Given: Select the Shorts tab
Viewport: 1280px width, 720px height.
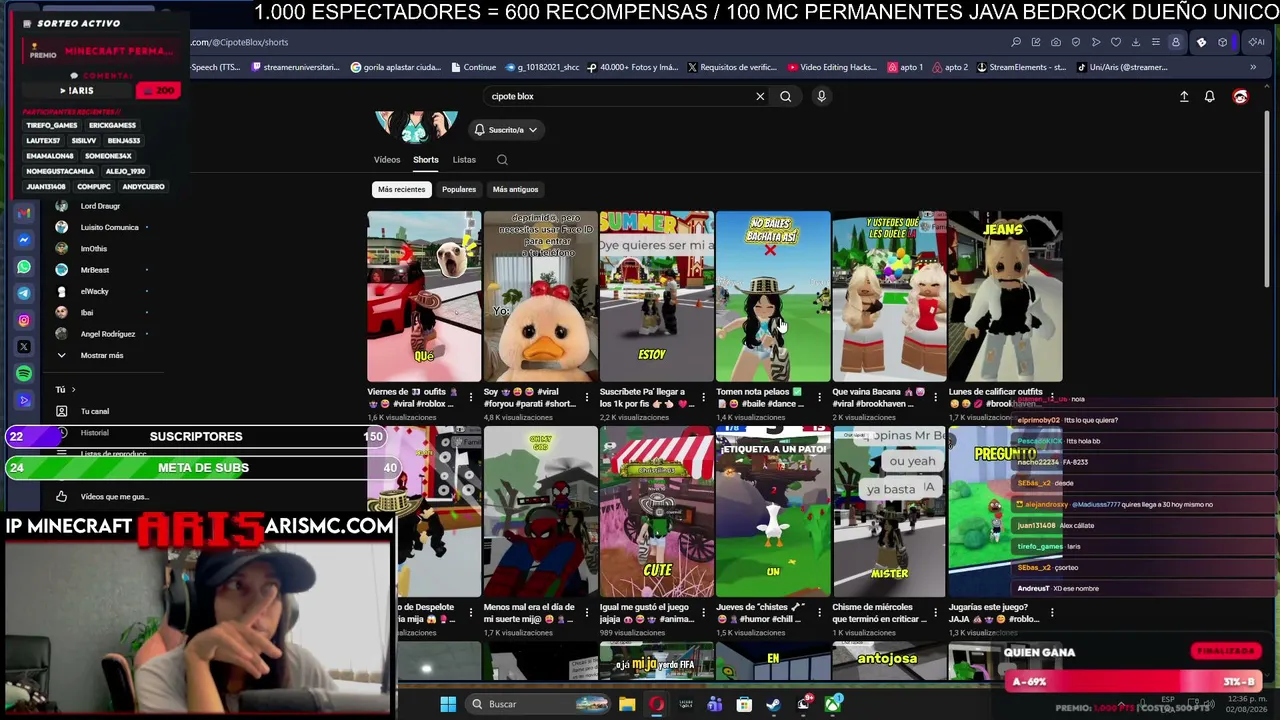Looking at the screenshot, I should pos(426,159).
